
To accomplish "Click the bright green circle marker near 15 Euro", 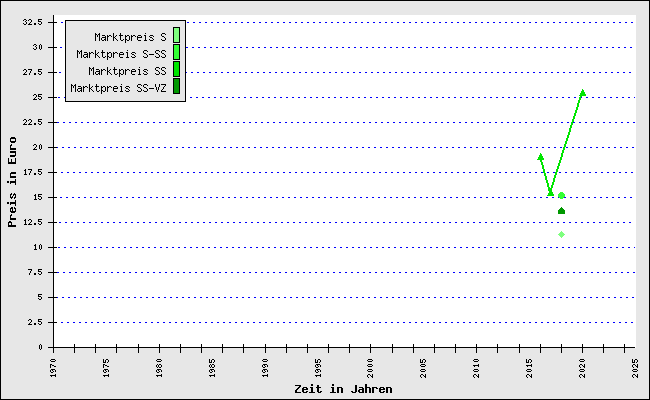I will point(562,196).
